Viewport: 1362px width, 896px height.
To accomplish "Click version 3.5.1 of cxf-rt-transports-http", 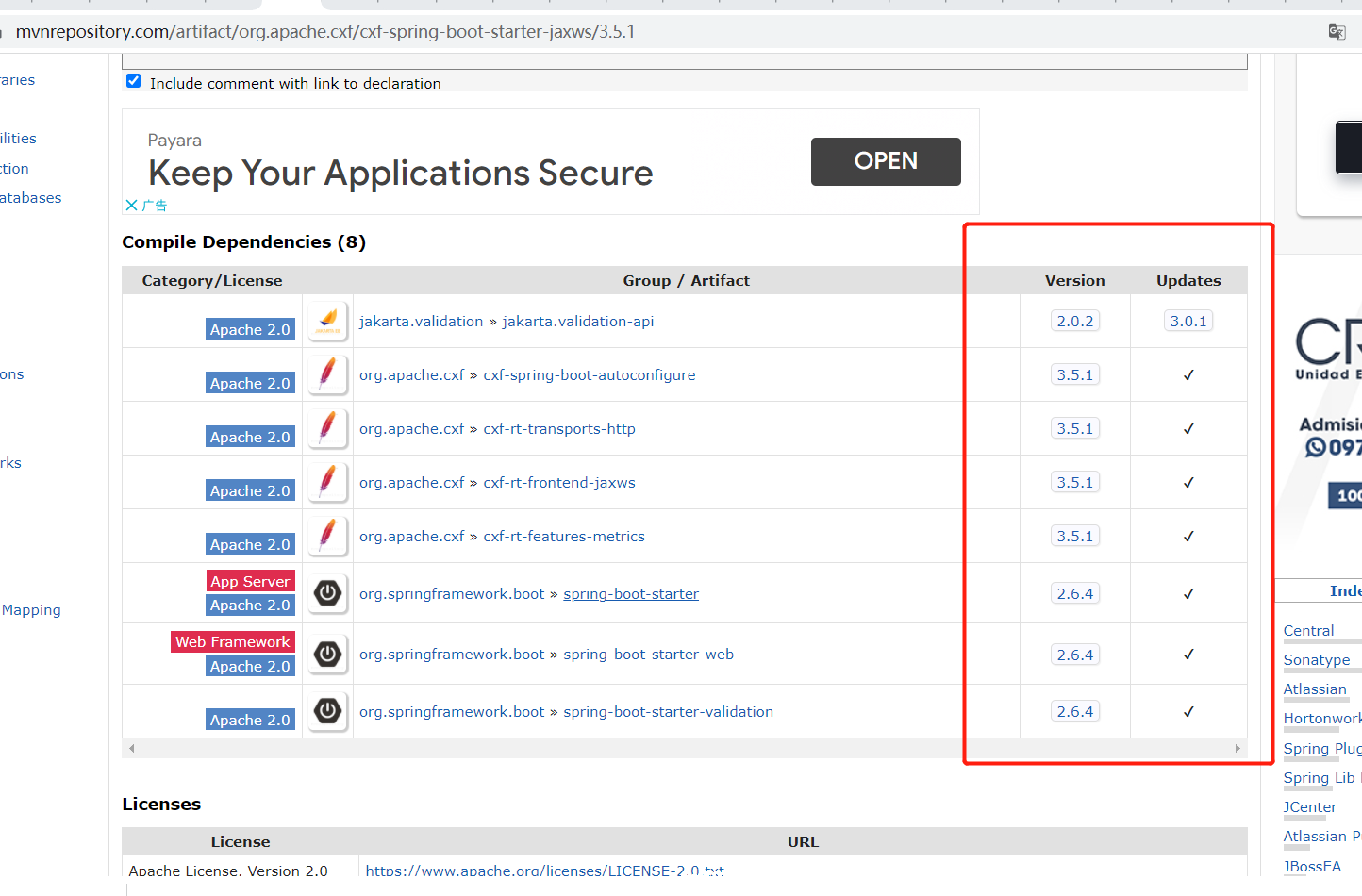I will tap(1075, 428).
